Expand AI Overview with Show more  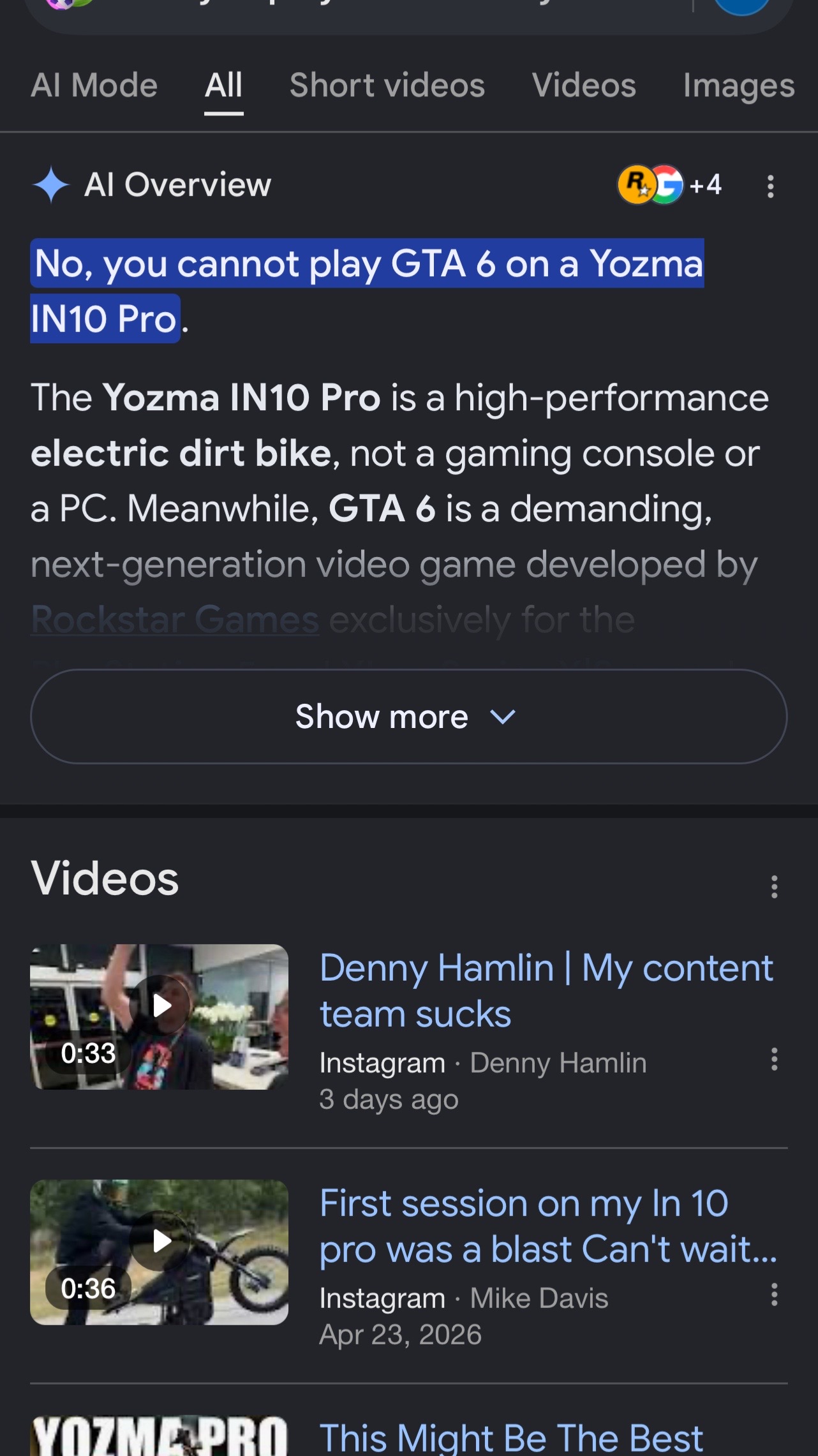408,717
